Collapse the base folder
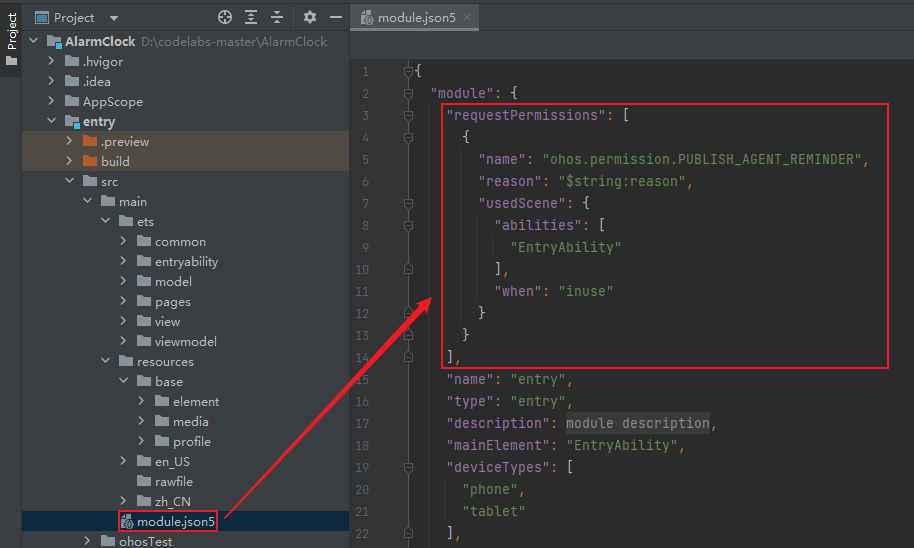 [124, 381]
